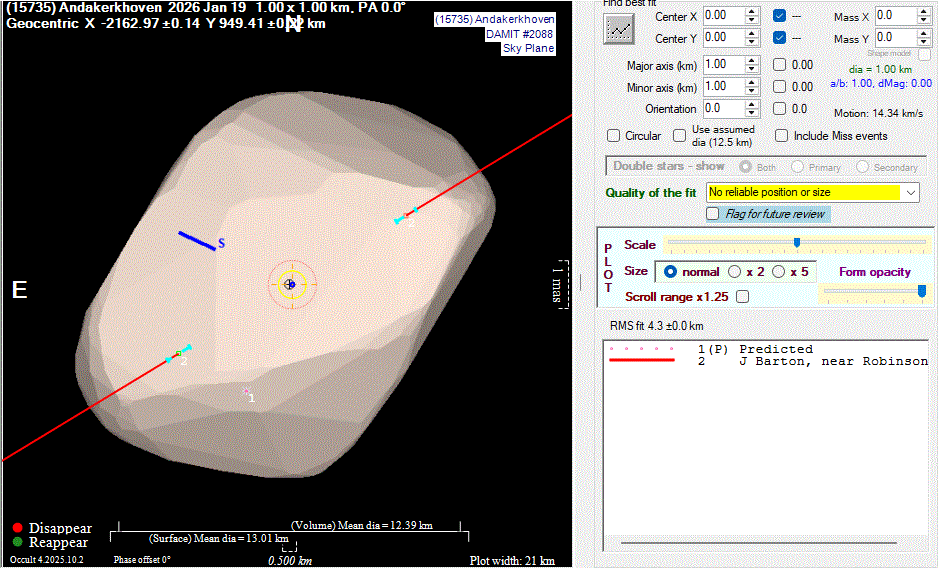
Task: Select the x 2 plot size
Action: click(x=735, y=272)
